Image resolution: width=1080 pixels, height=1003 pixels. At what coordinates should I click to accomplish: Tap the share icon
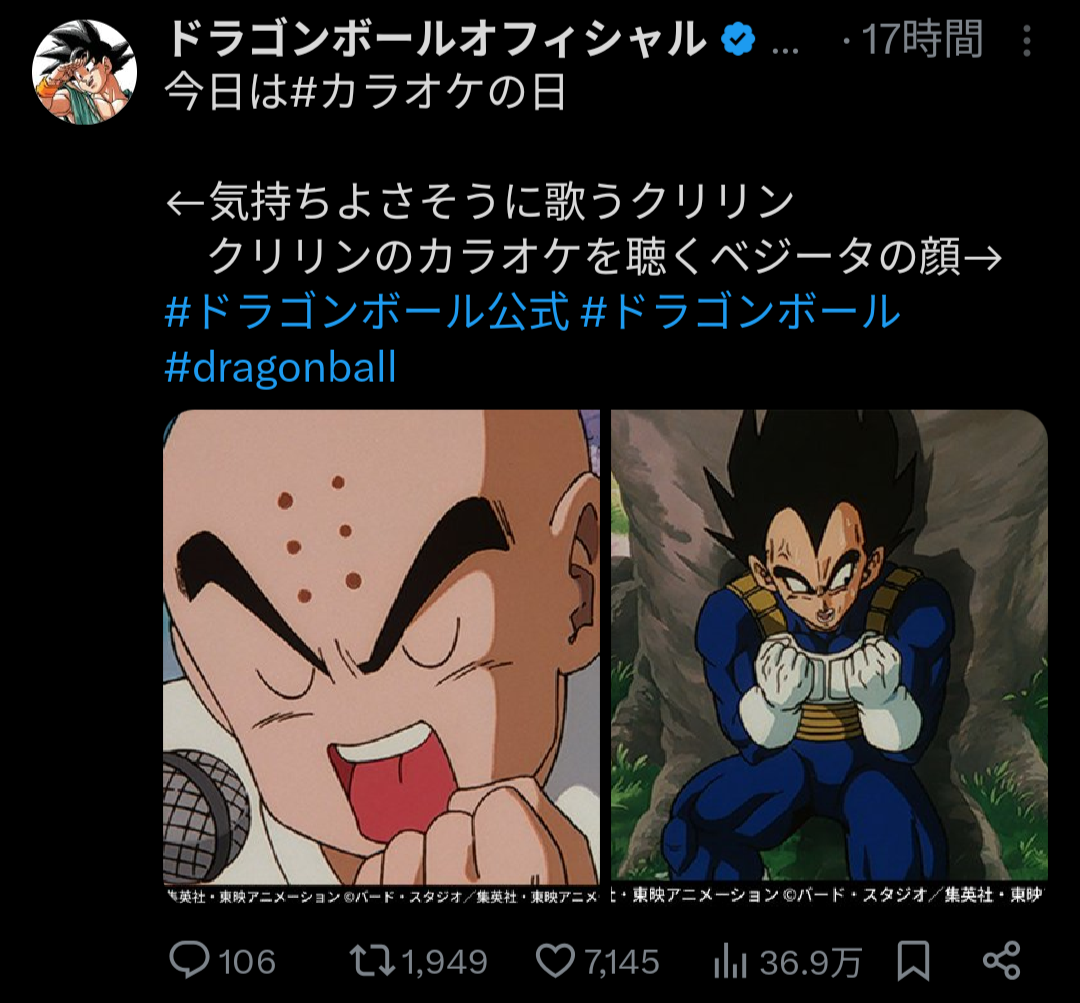point(1000,961)
